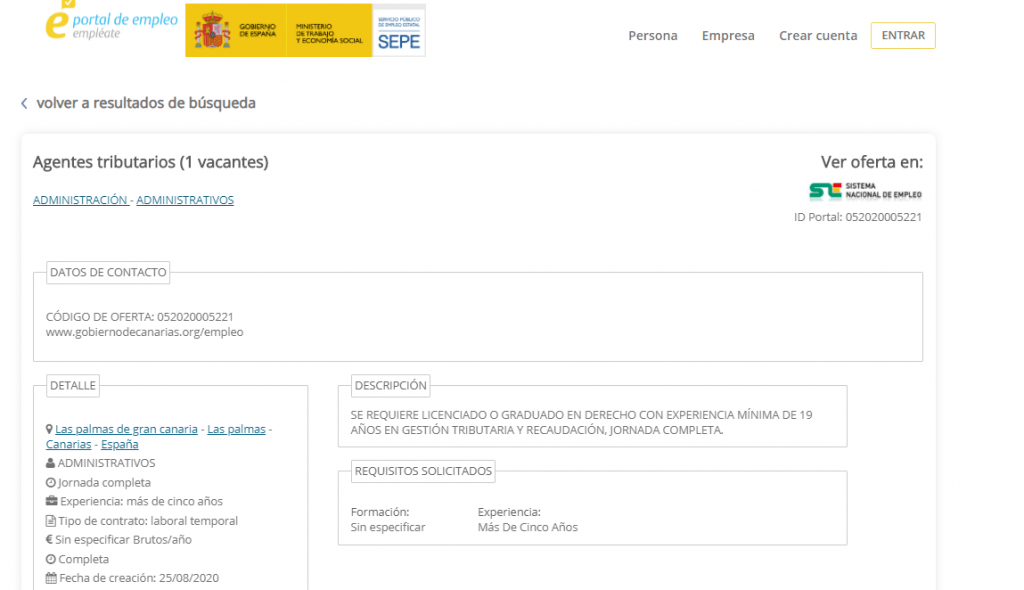Click the back chevron before volver a resultados
This screenshot has width=1024, height=590.
[24, 103]
